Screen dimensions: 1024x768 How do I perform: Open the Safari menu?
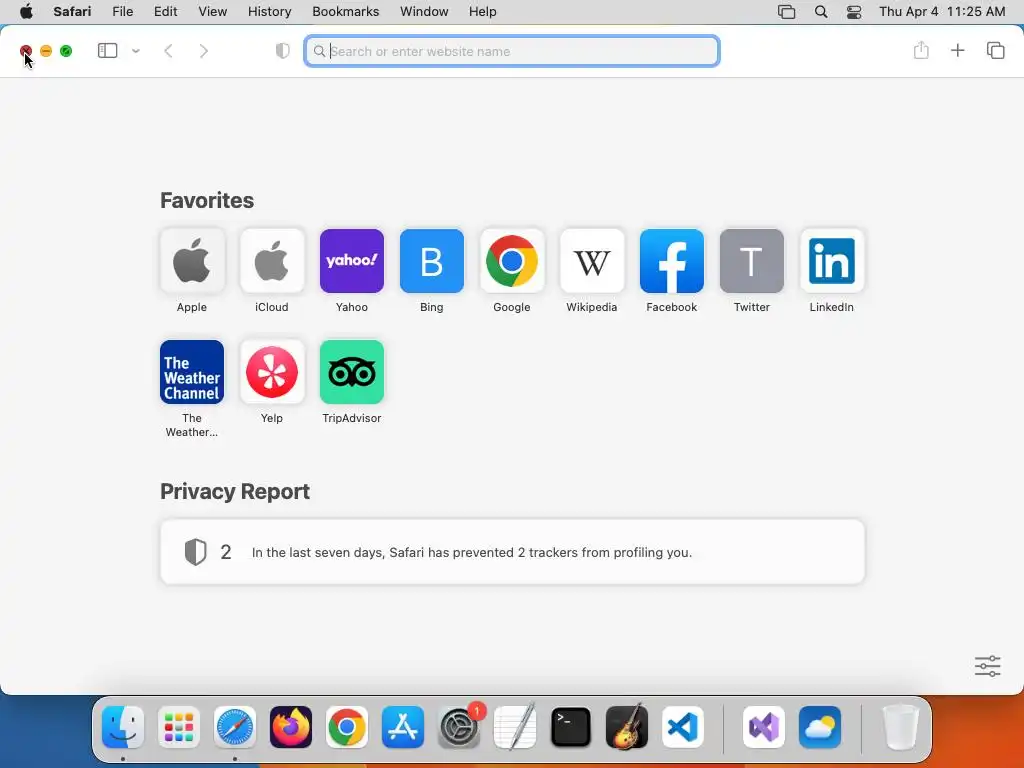coord(72,12)
